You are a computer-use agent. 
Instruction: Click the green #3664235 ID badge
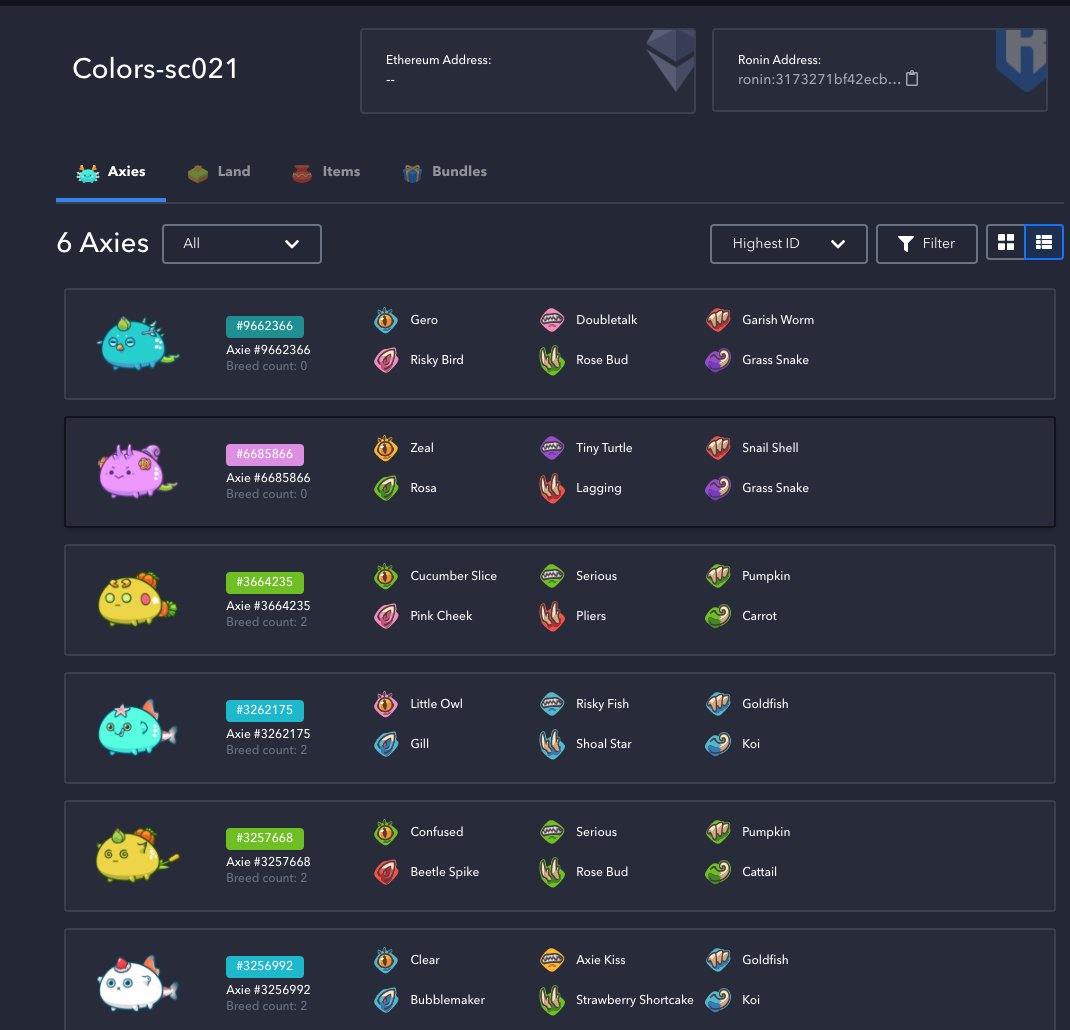265,582
